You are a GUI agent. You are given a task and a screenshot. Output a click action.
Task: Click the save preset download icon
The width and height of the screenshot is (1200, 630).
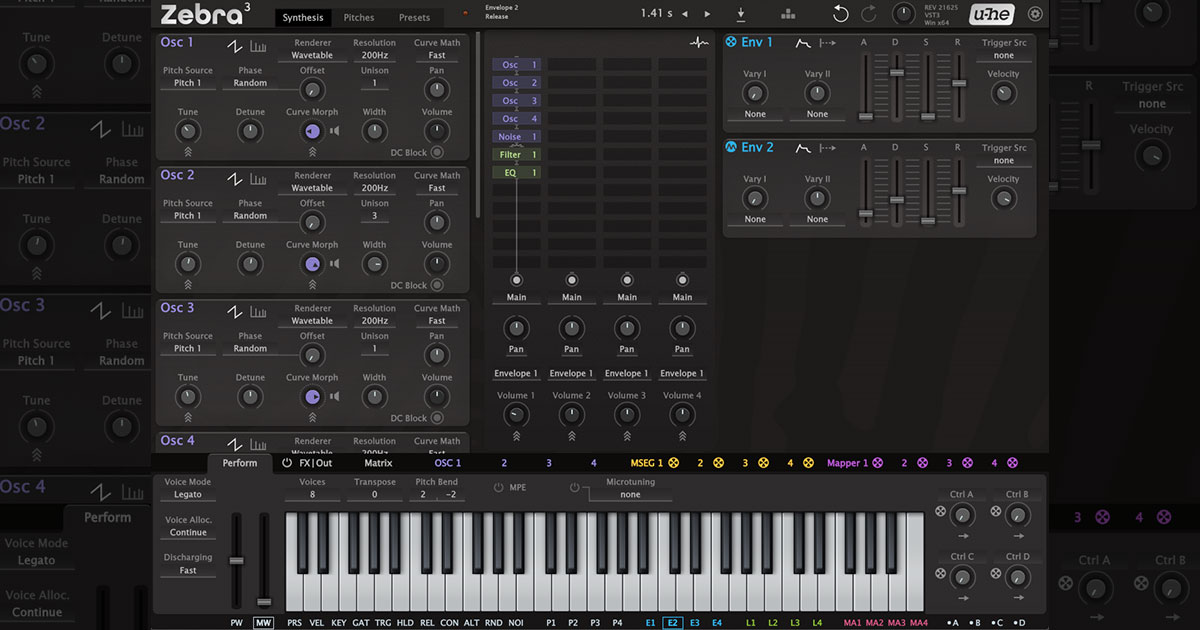[x=741, y=14]
